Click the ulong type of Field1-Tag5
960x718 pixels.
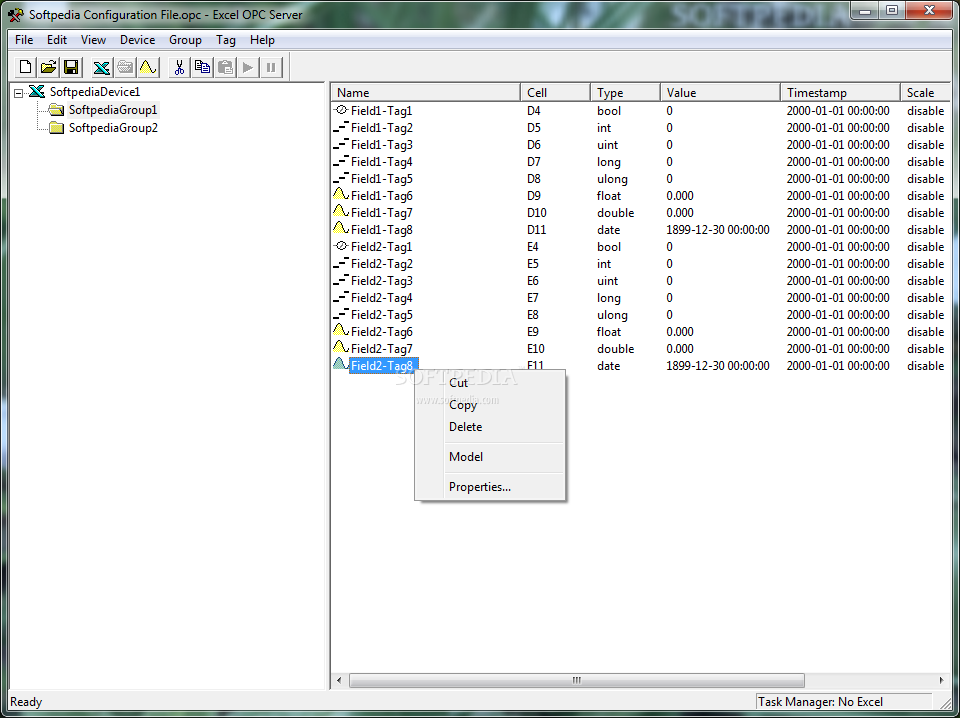[612, 179]
